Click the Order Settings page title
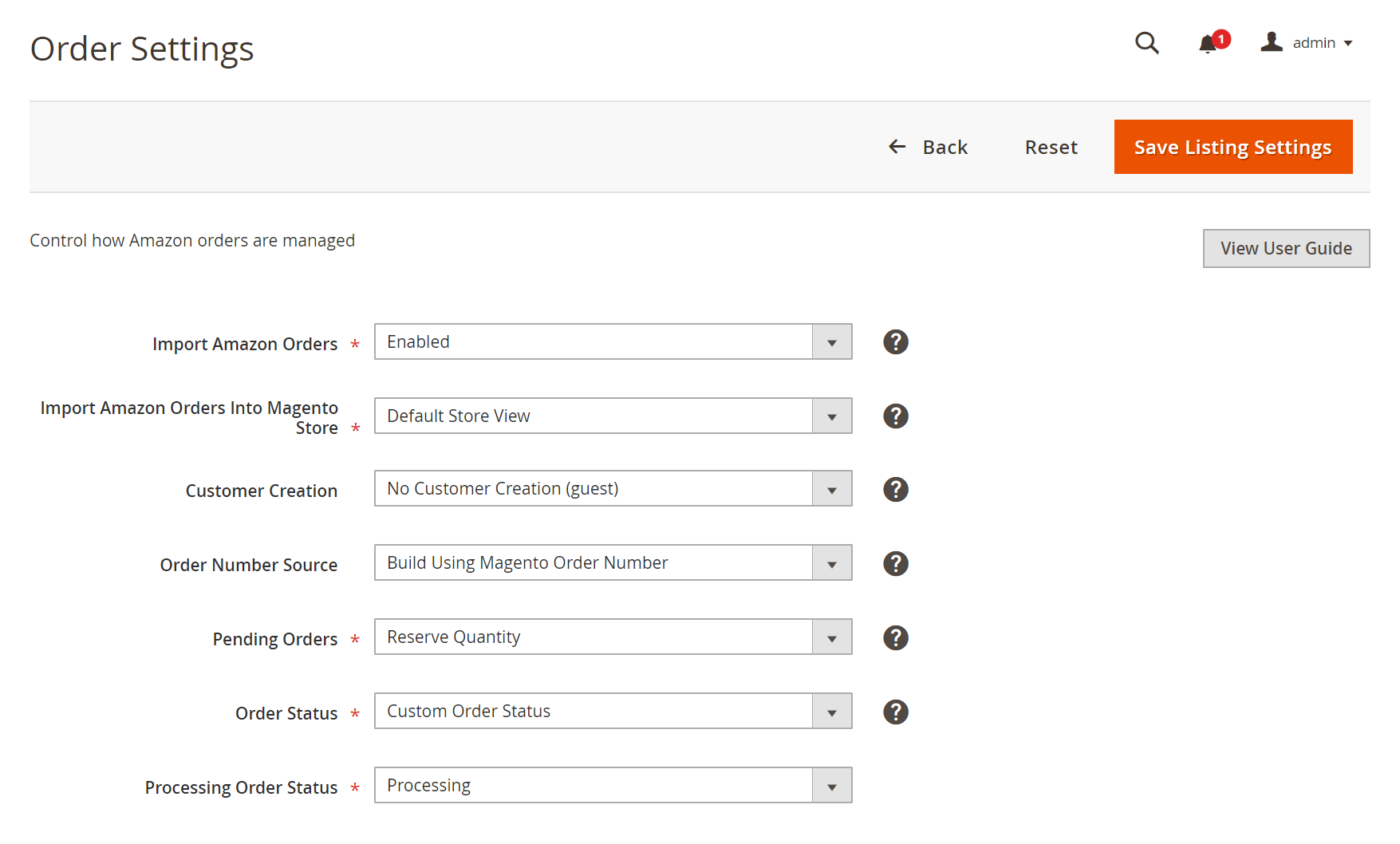 pos(142,49)
